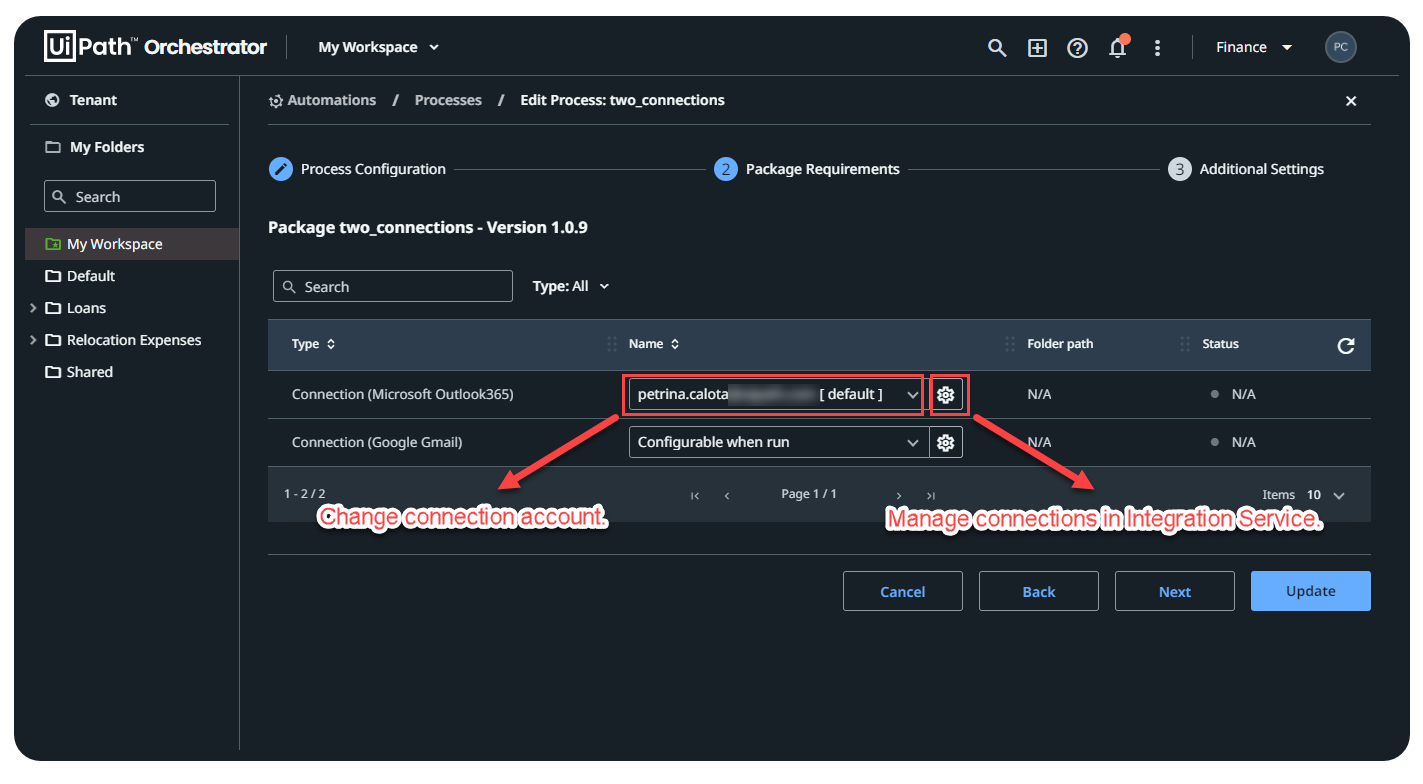Open the search magnifier icon in header
This screenshot has height=784, width=1423.
tap(996, 48)
